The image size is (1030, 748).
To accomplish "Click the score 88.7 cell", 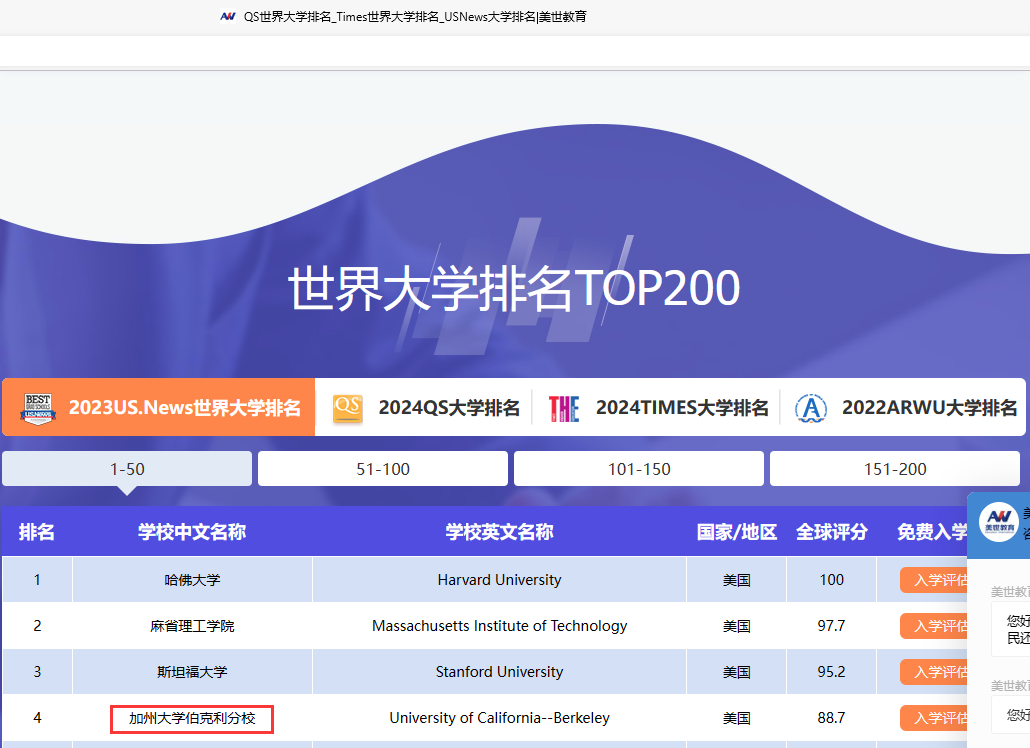I will 832,718.
